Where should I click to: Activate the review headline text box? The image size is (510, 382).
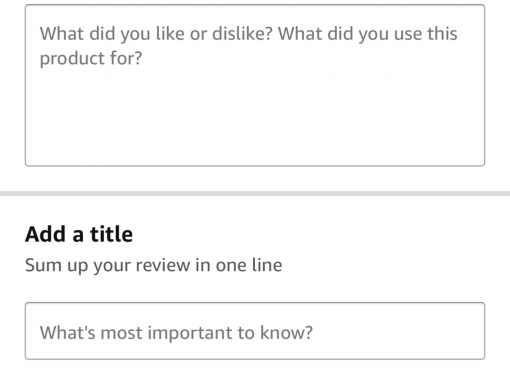pyautogui.click(x=255, y=331)
